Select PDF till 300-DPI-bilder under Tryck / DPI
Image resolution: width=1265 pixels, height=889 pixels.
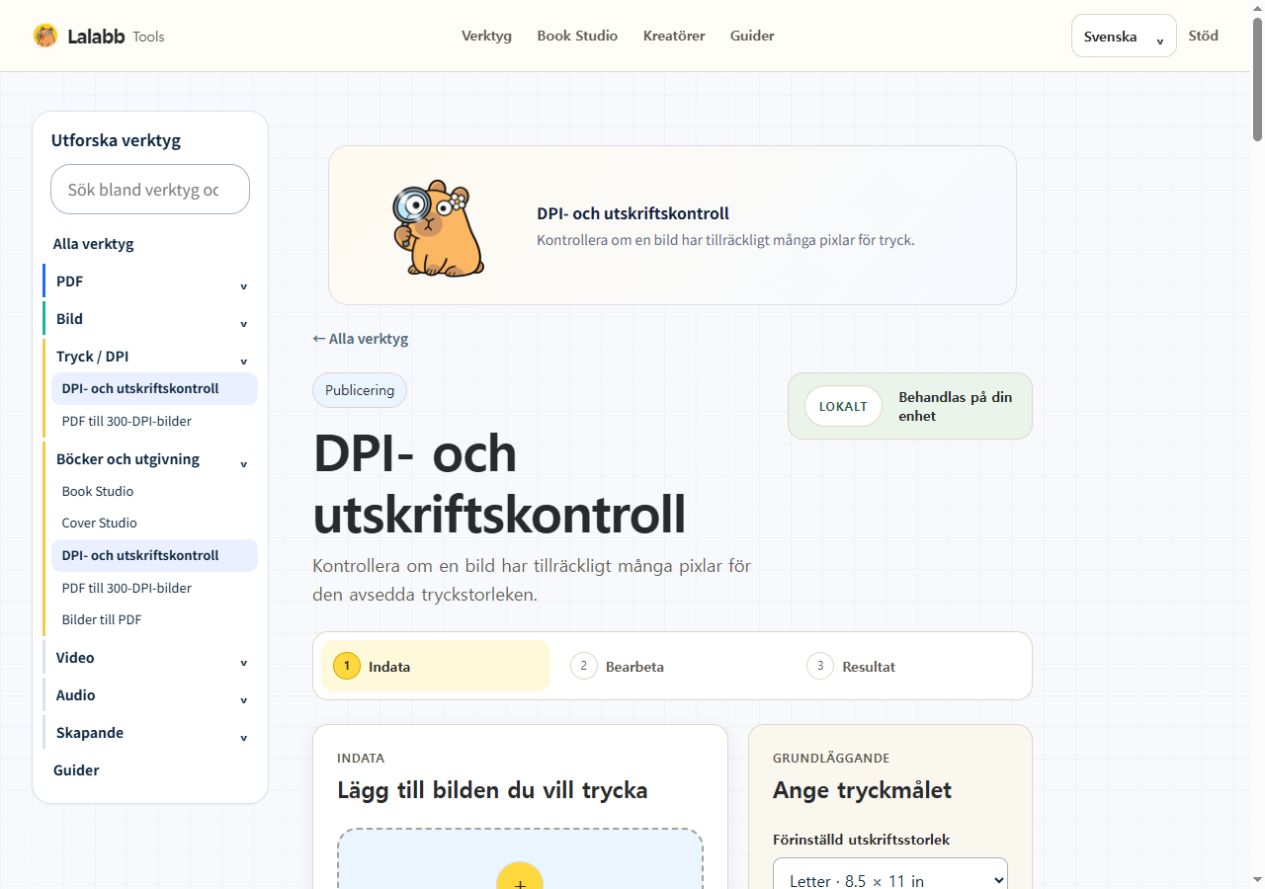pyautogui.click(x=127, y=421)
